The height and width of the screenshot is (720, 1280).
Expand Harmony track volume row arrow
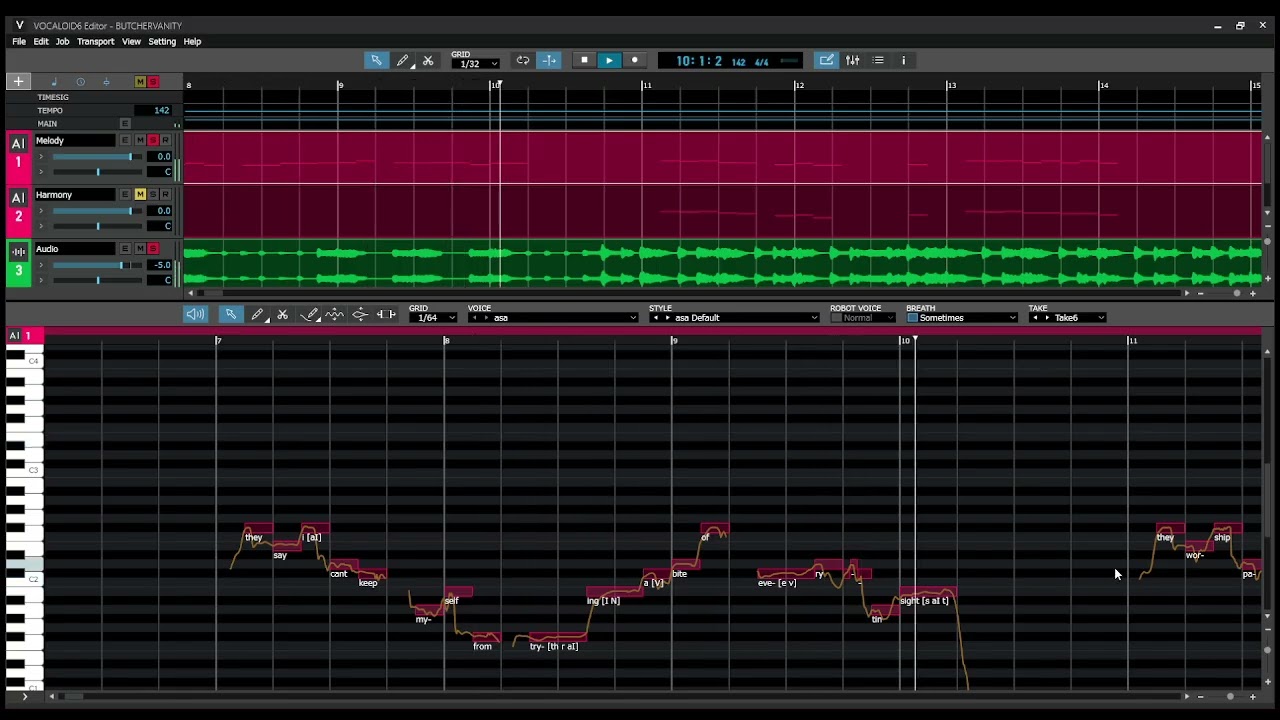coord(41,211)
